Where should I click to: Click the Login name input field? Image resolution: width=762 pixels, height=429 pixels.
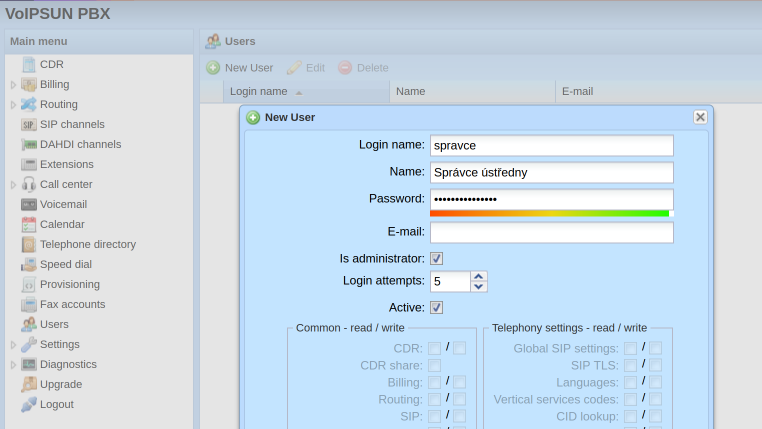click(552, 146)
